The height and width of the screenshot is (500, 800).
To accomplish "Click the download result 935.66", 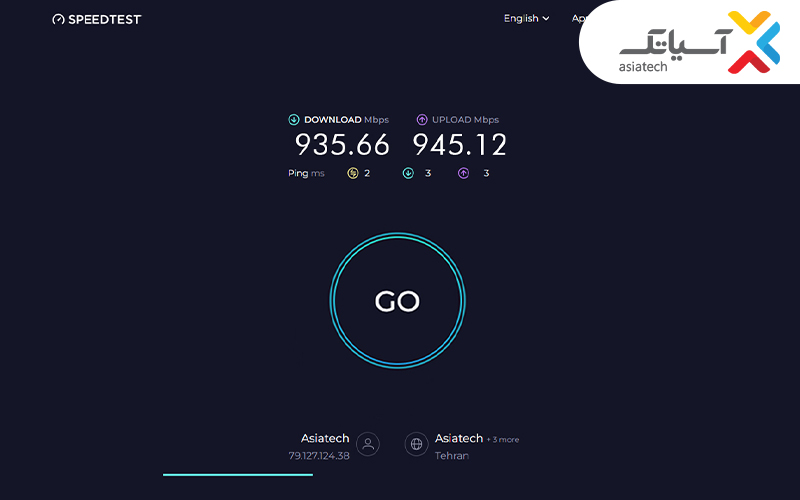I will 342,145.
